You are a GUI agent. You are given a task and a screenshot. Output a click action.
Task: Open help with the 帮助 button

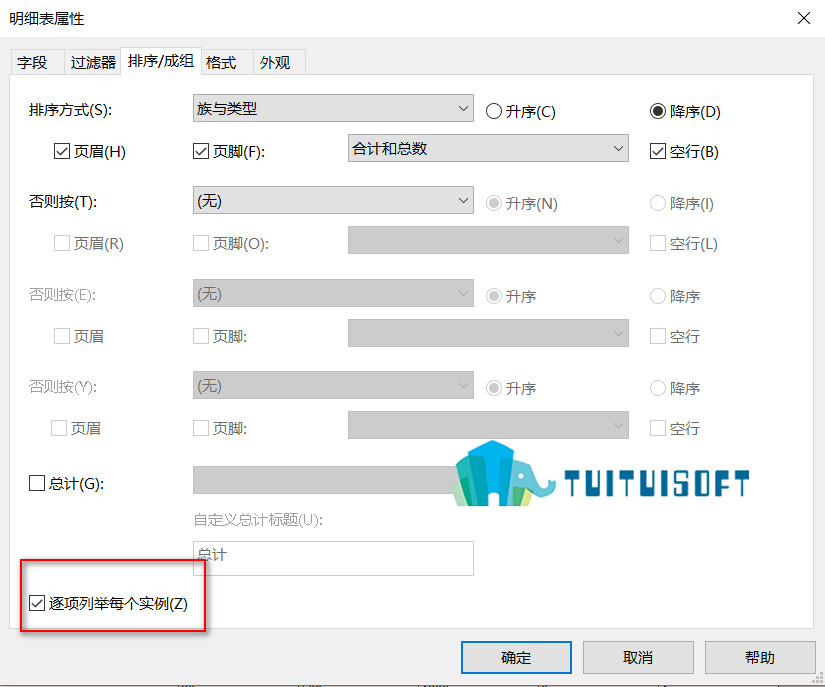coord(760,657)
